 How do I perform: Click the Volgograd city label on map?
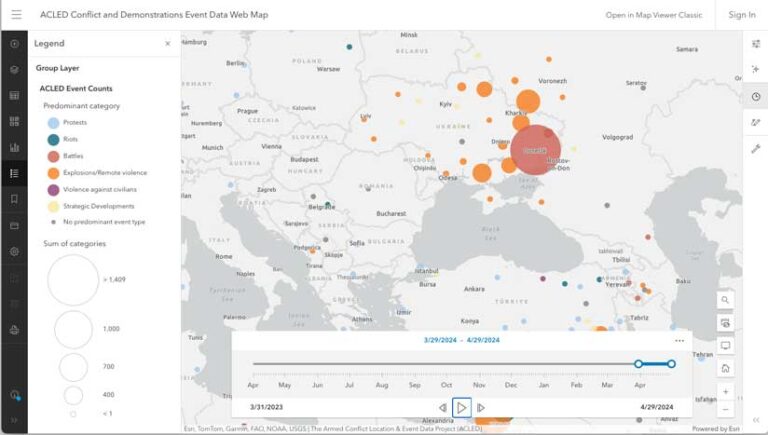617,137
